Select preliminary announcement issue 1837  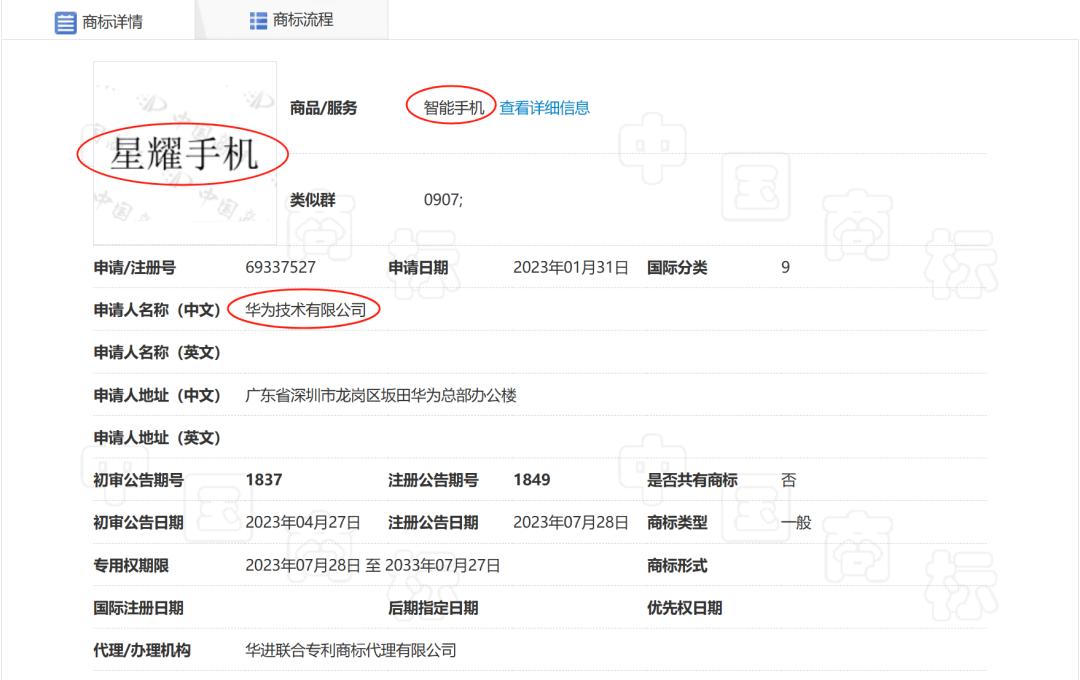(x=264, y=480)
